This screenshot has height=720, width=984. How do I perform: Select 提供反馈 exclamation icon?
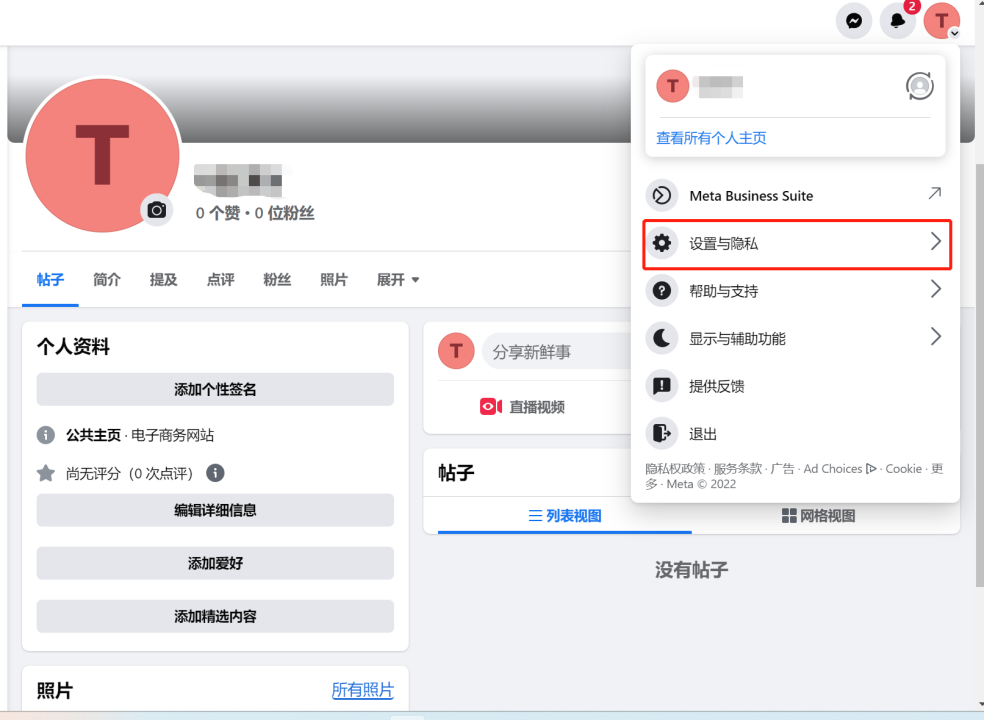pos(662,385)
